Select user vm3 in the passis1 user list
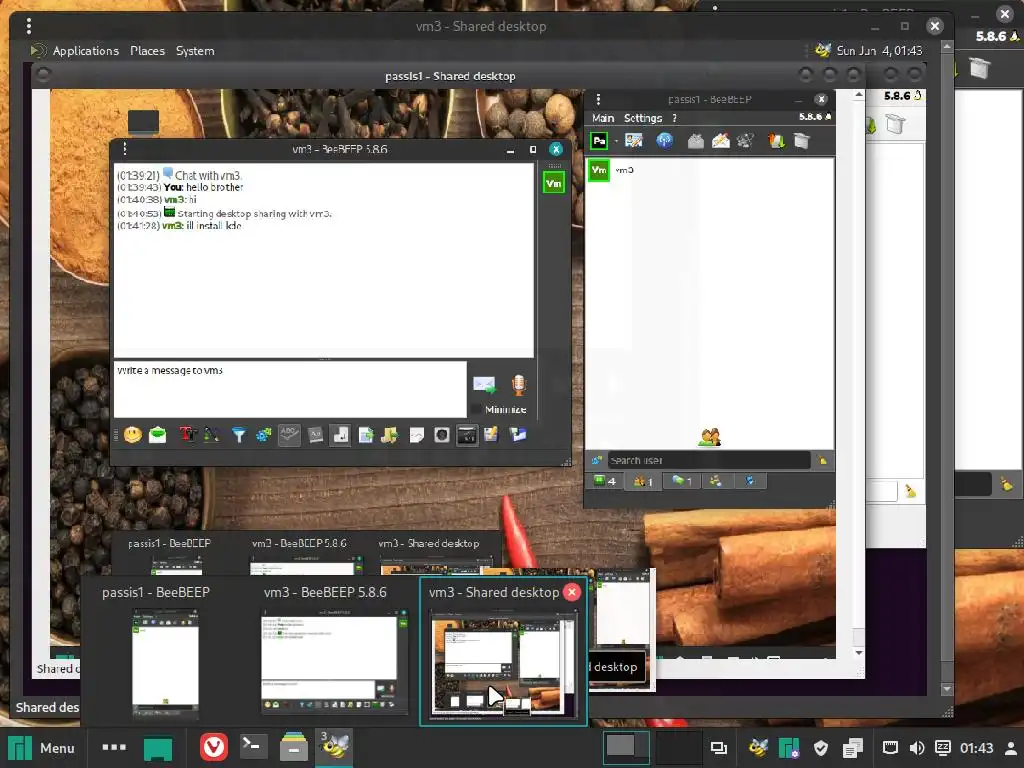Image resolution: width=1024 pixels, height=768 pixels. click(x=709, y=170)
